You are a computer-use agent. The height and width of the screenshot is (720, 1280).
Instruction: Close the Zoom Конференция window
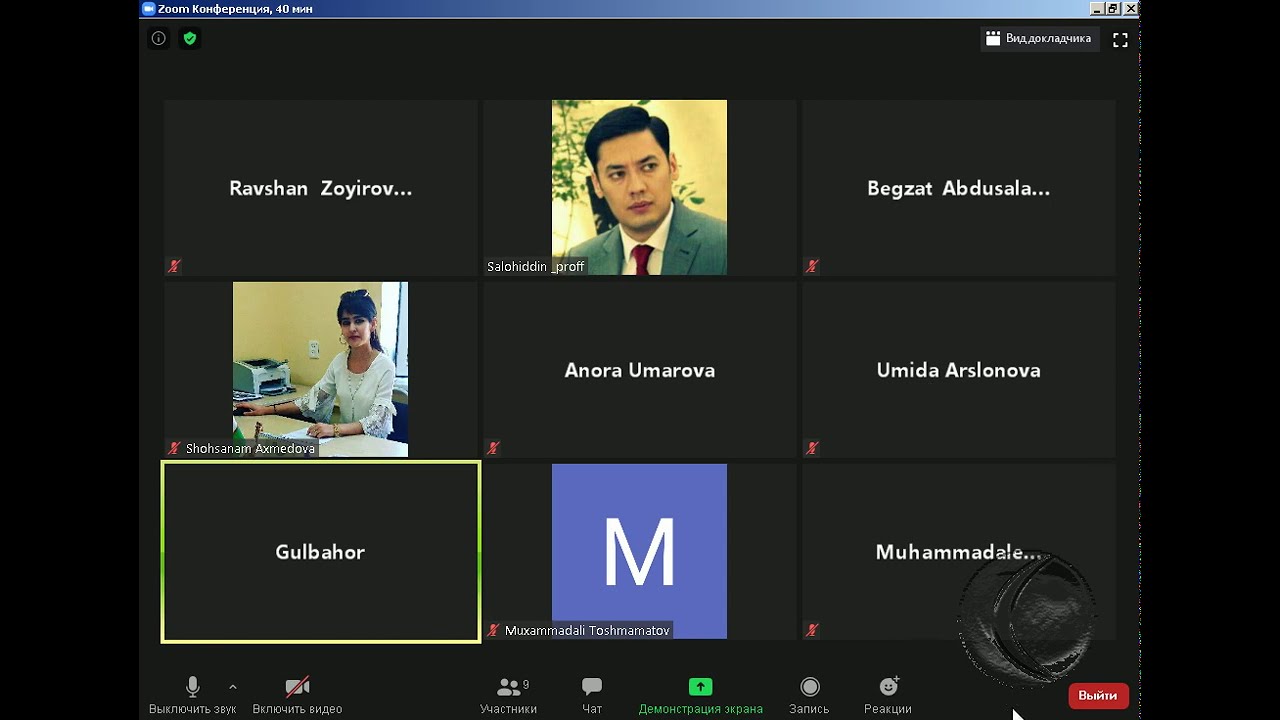click(x=1130, y=8)
